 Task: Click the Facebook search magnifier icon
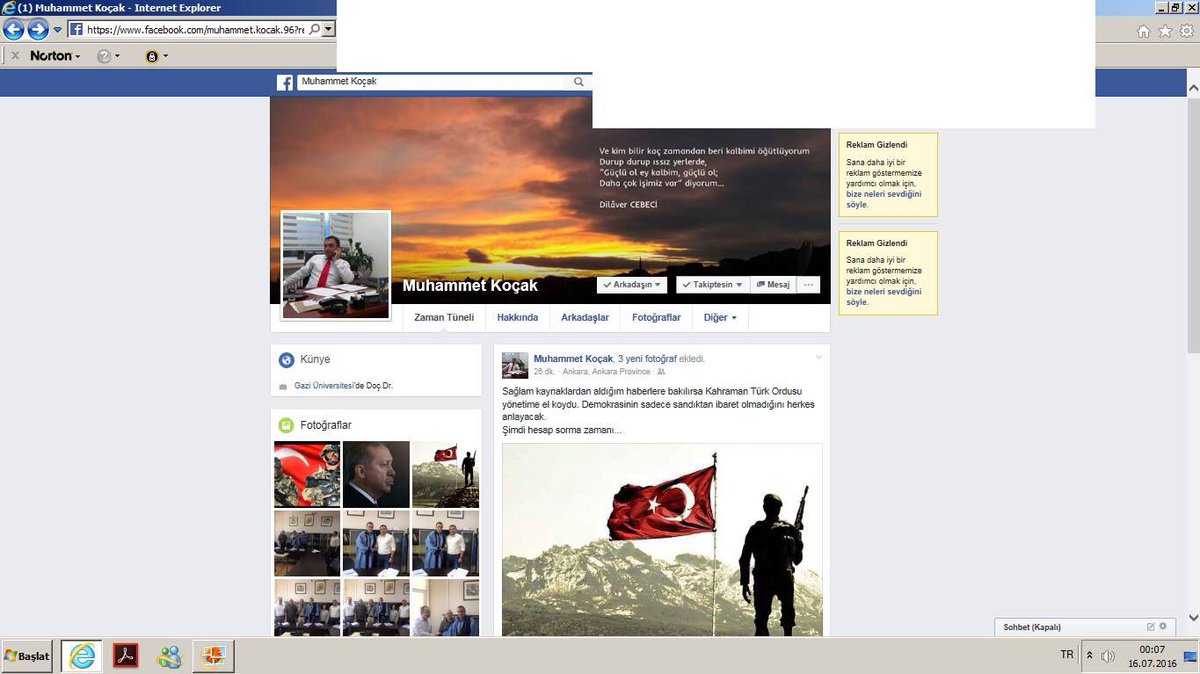tap(579, 82)
